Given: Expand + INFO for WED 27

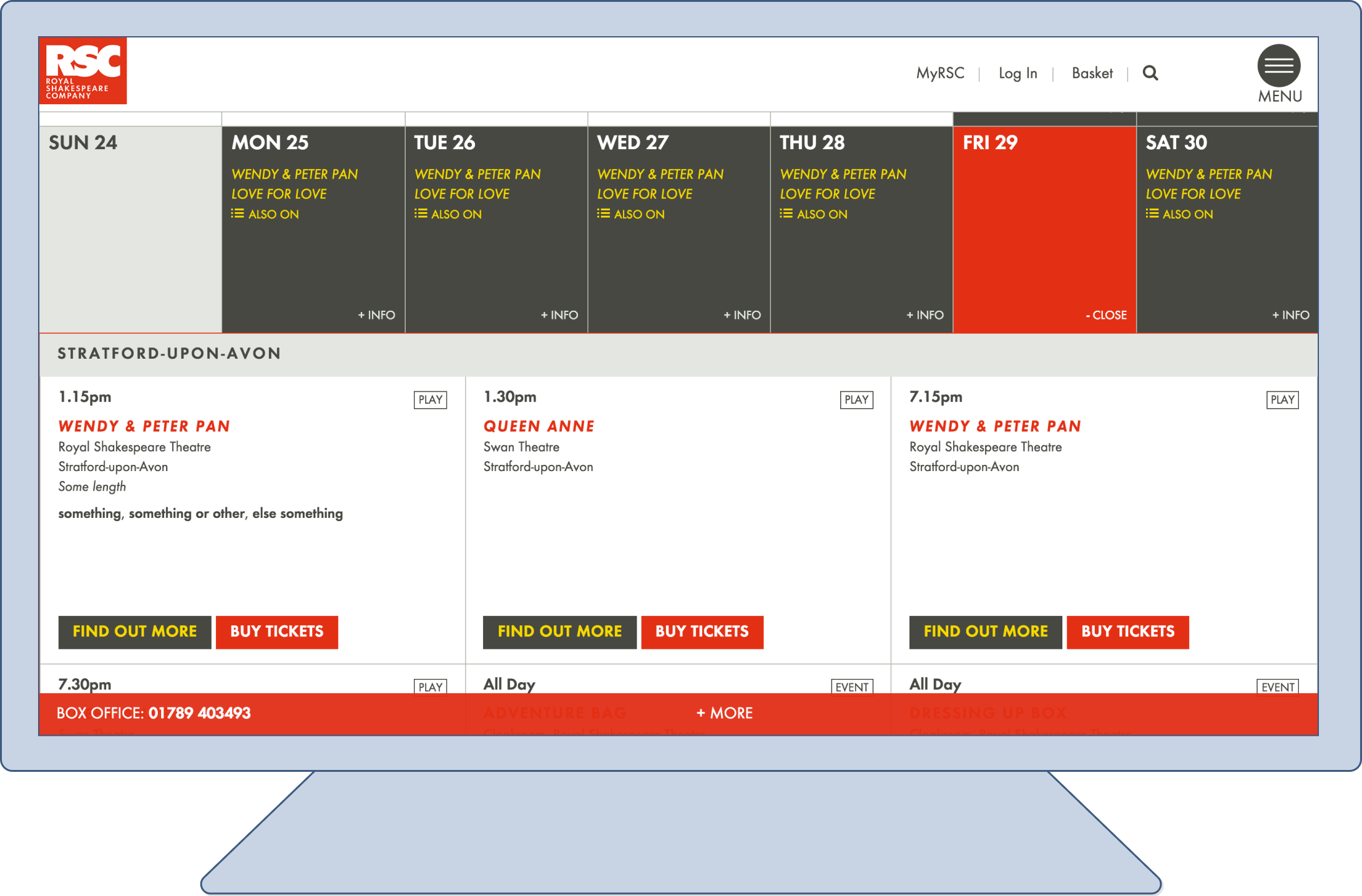Looking at the screenshot, I should (x=742, y=315).
